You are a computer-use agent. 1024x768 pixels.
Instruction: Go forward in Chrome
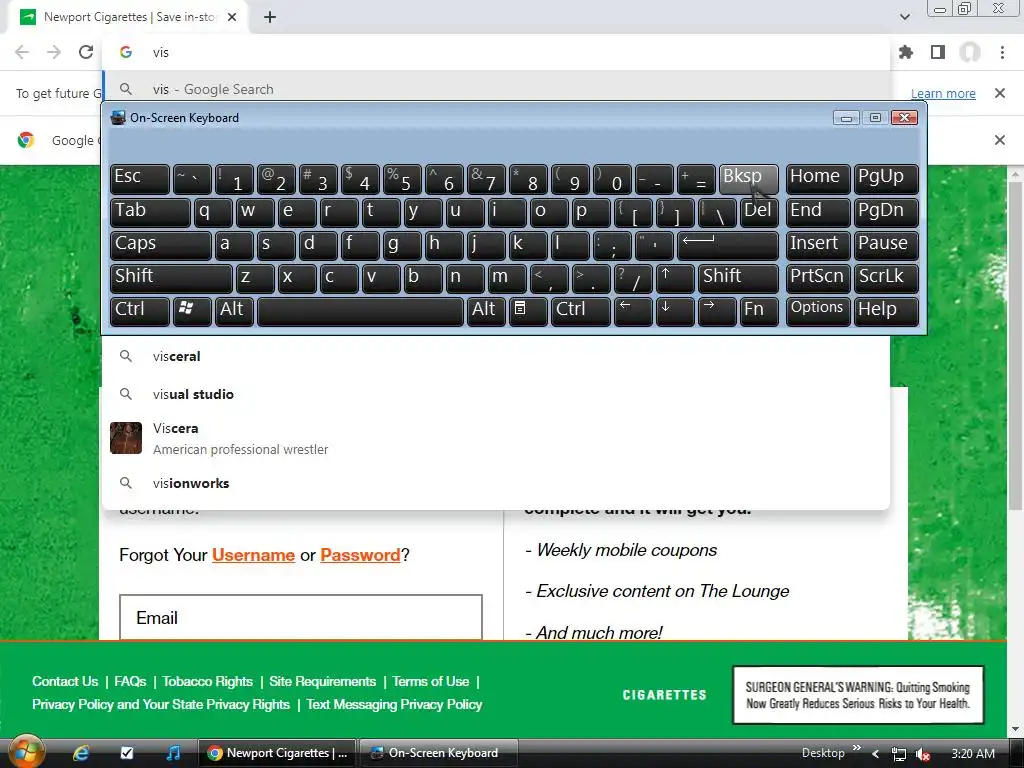54,52
